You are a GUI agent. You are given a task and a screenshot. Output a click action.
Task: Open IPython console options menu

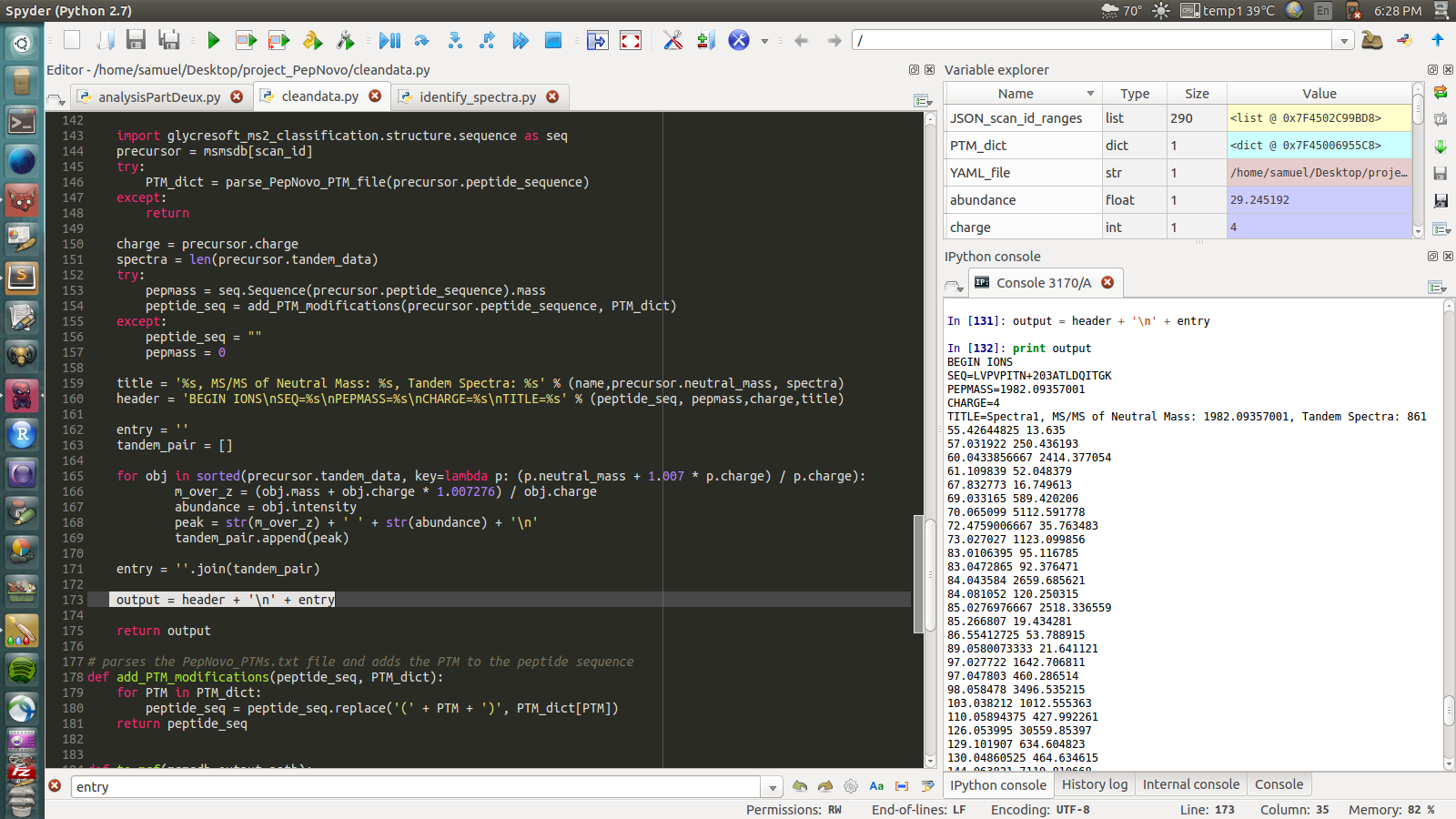(1437, 287)
